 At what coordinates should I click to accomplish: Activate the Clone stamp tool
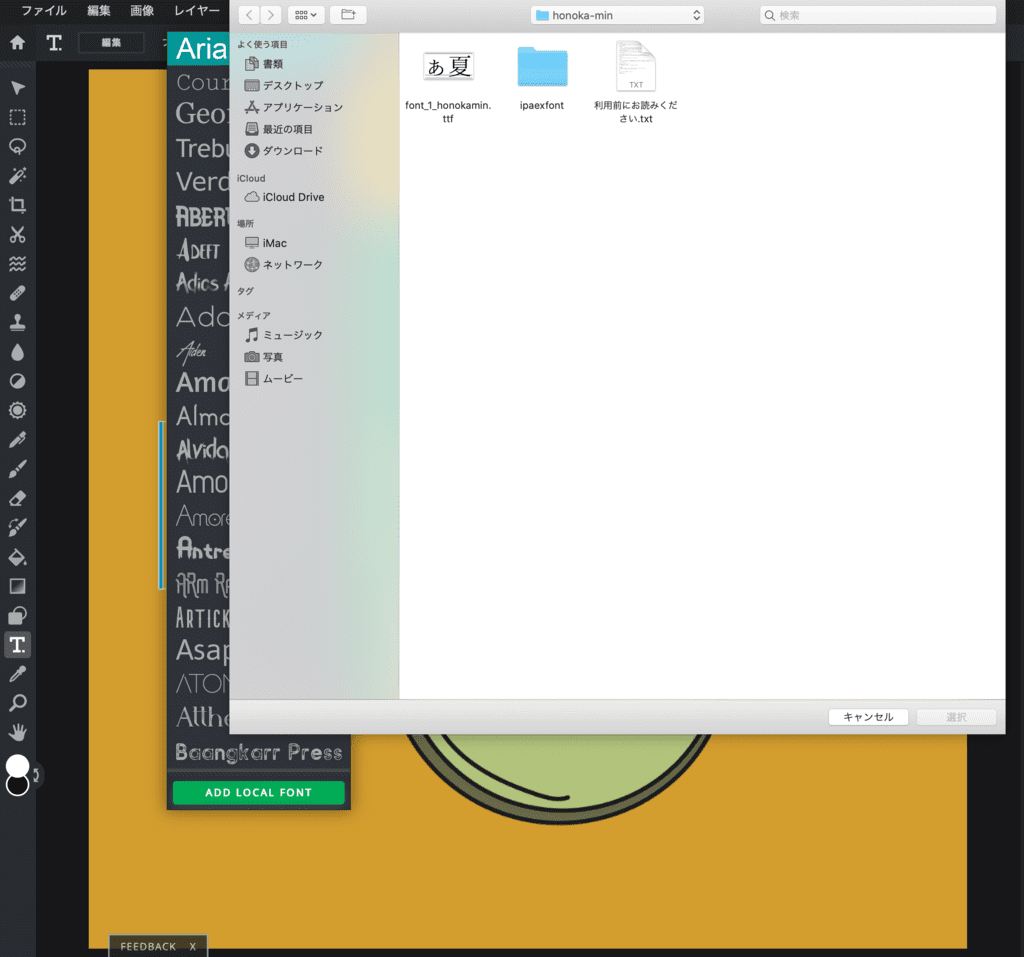pos(16,322)
